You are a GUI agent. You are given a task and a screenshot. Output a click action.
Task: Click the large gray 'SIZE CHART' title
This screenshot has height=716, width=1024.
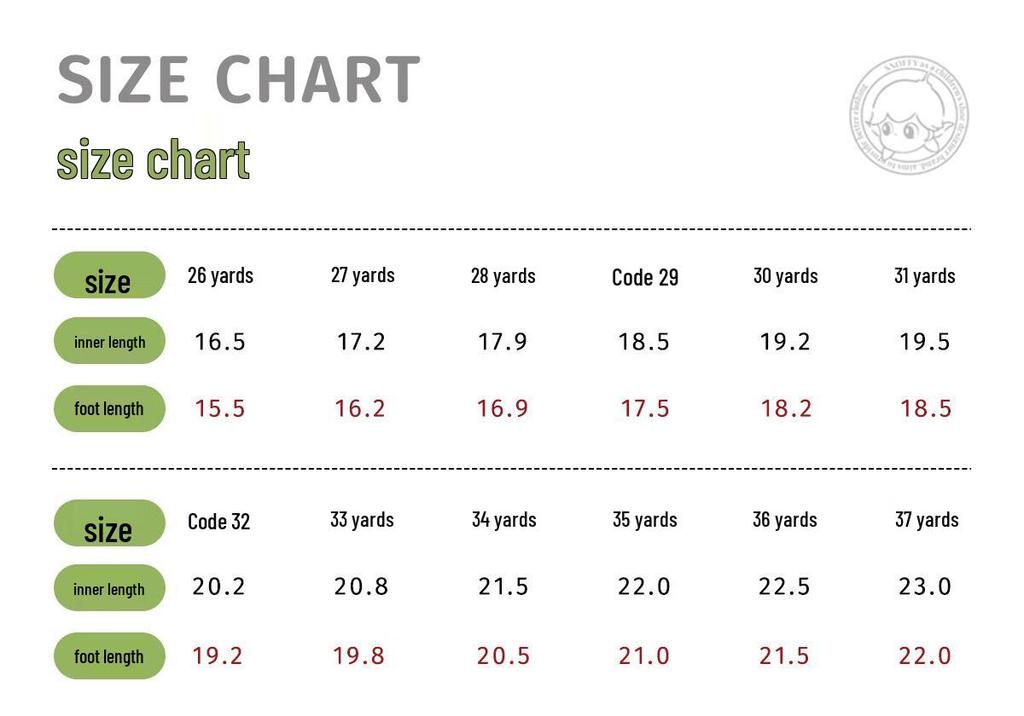pyautogui.click(x=238, y=79)
